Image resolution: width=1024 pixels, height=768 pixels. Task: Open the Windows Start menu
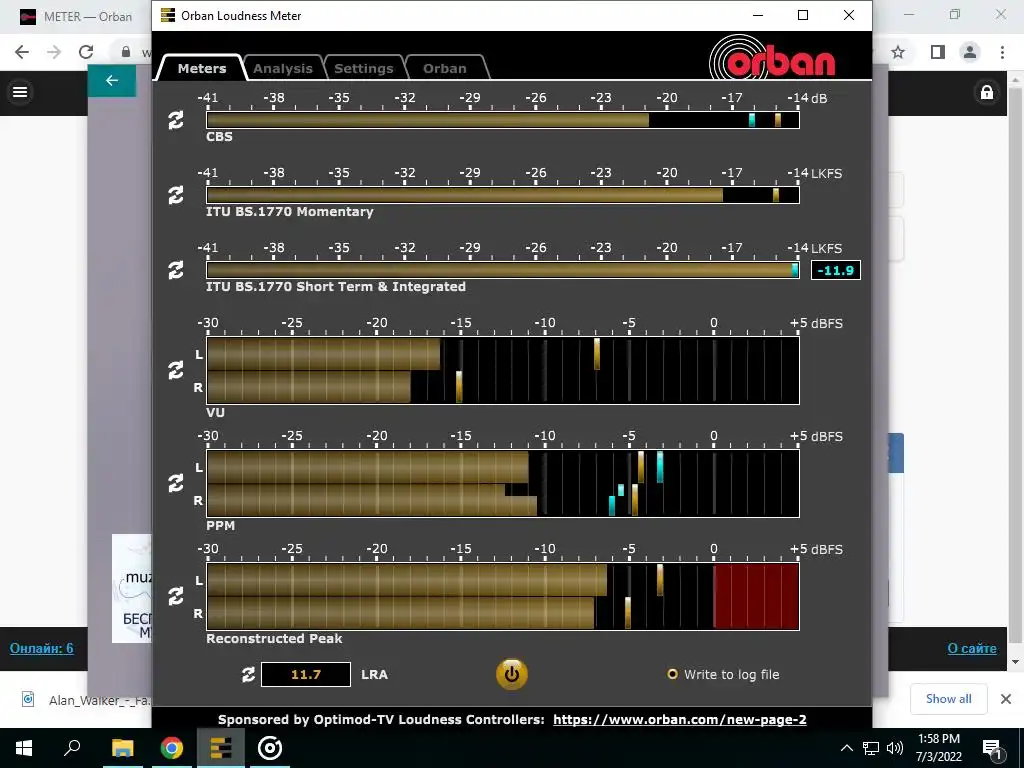(24, 748)
